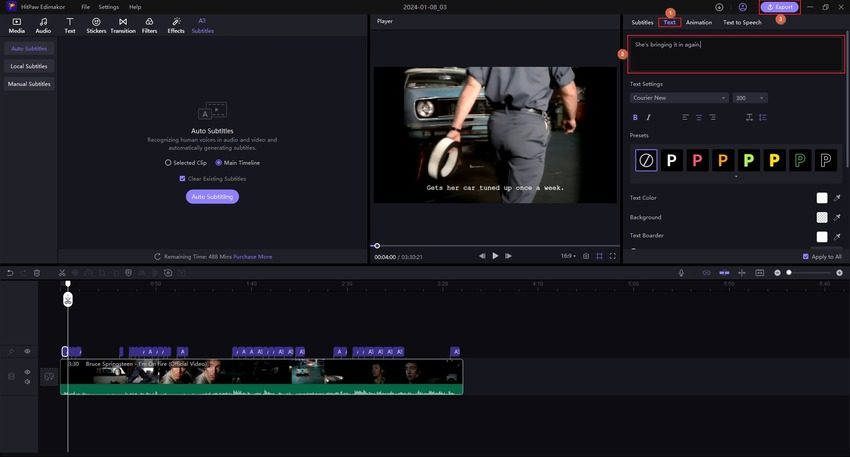The height and width of the screenshot is (457, 850).
Task: Align subtitle text right
Action: tap(712, 117)
